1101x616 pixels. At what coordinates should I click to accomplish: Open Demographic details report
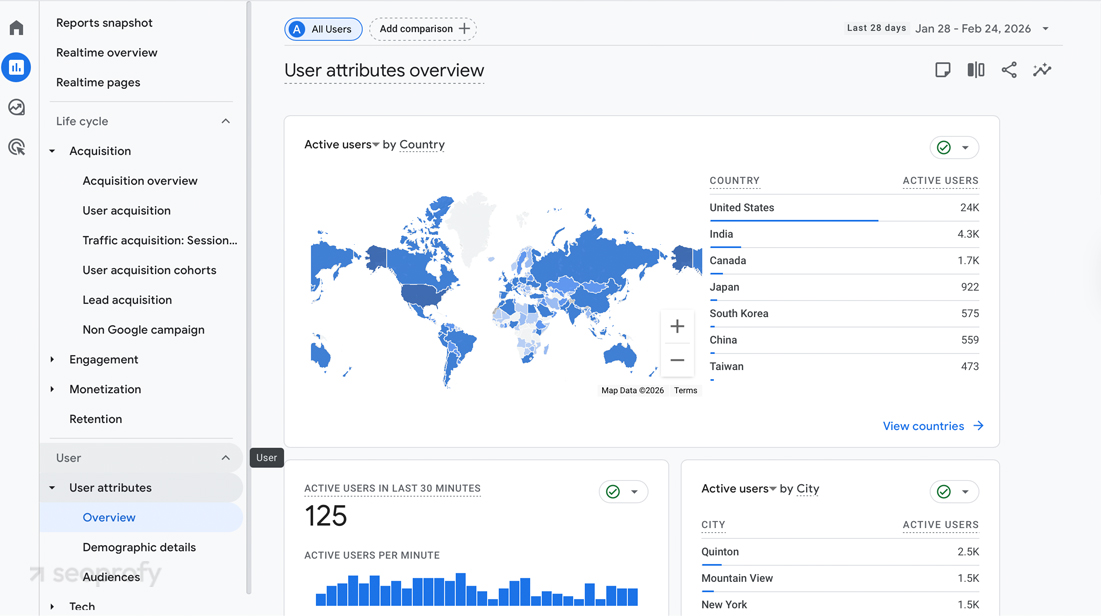(139, 547)
